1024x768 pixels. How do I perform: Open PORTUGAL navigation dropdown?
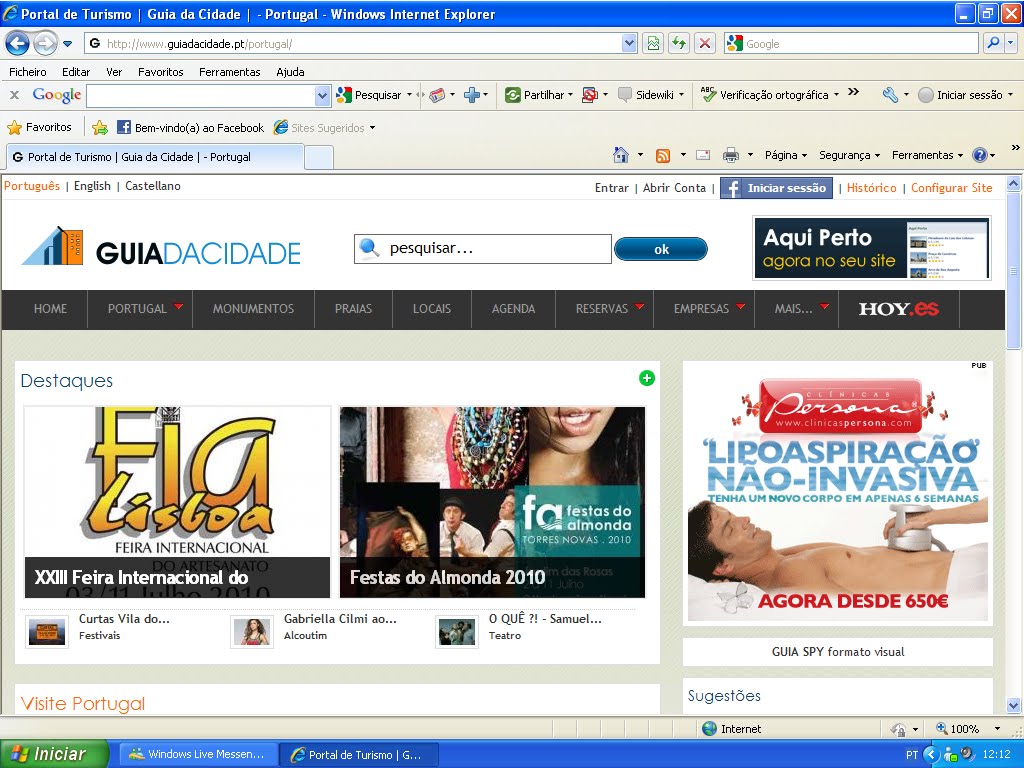pyautogui.click(x=140, y=308)
